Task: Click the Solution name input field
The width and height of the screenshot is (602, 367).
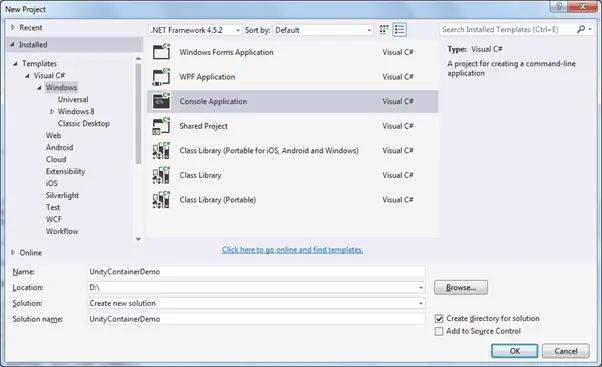Action: point(256,319)
